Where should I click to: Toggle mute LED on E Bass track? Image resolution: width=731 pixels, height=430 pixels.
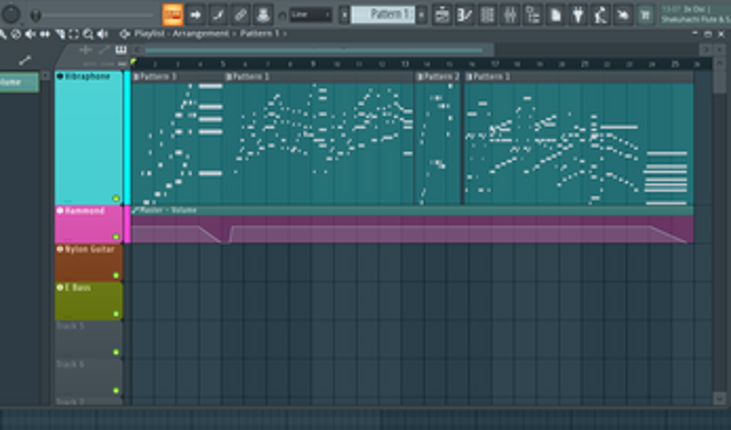pyautogui.click(x=116, y=314)
